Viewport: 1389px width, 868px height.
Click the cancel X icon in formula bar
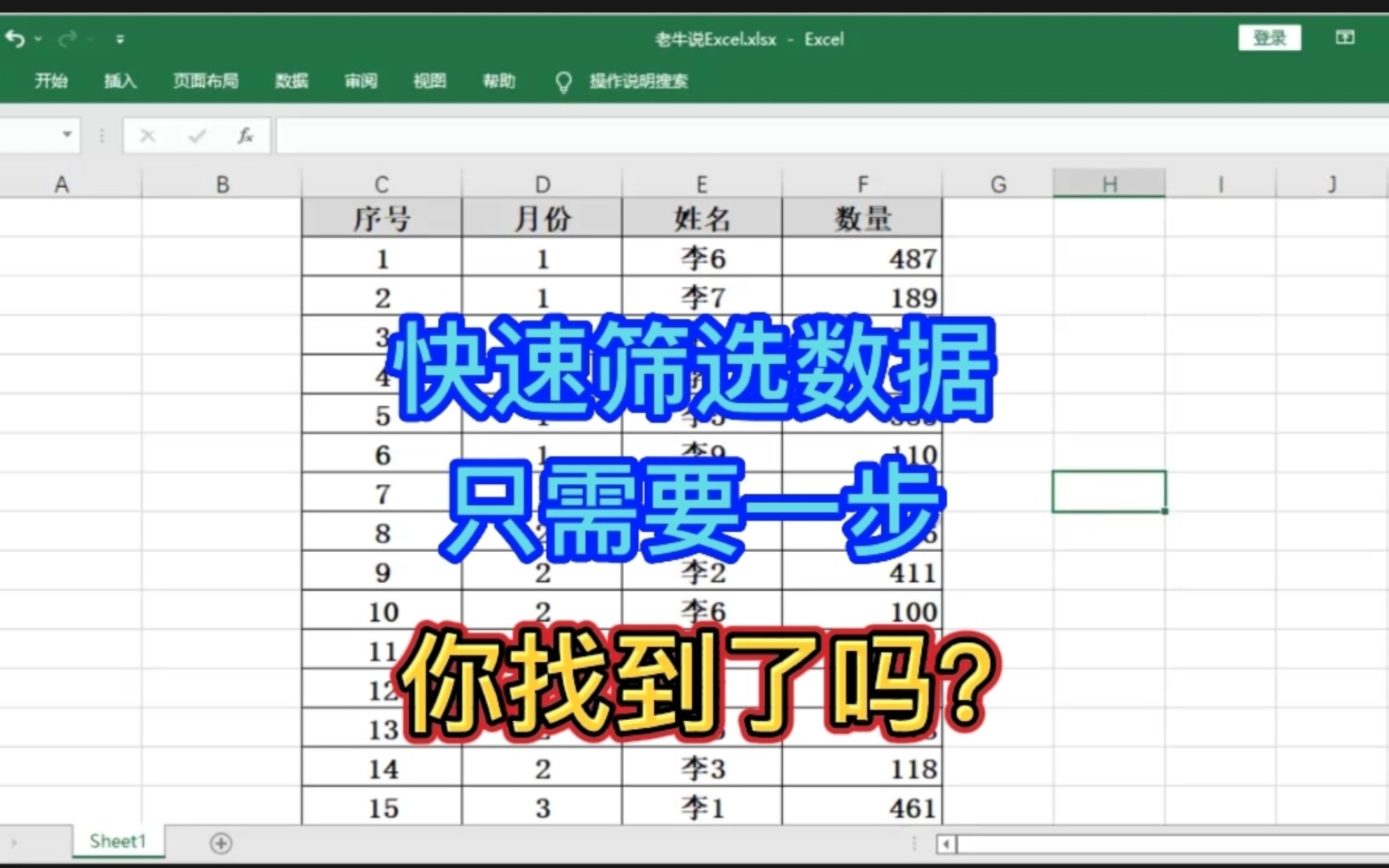[147, 135]
